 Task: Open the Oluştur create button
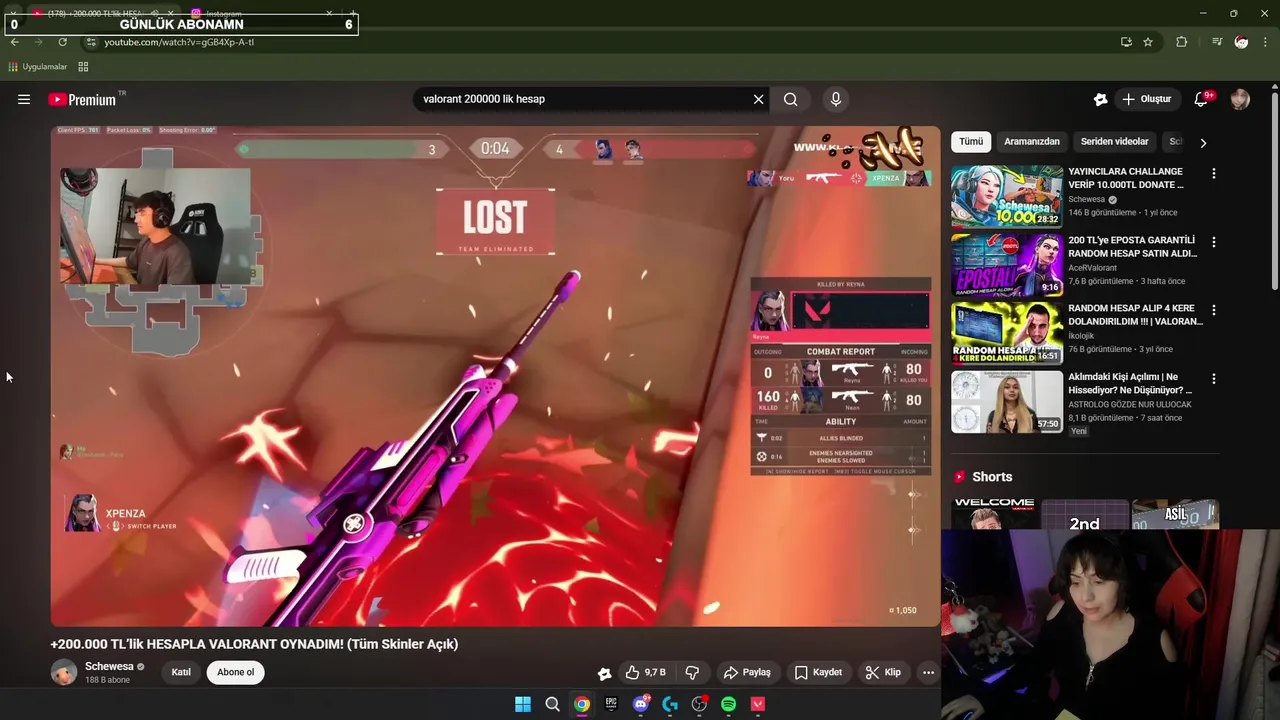coord(1147,99)
